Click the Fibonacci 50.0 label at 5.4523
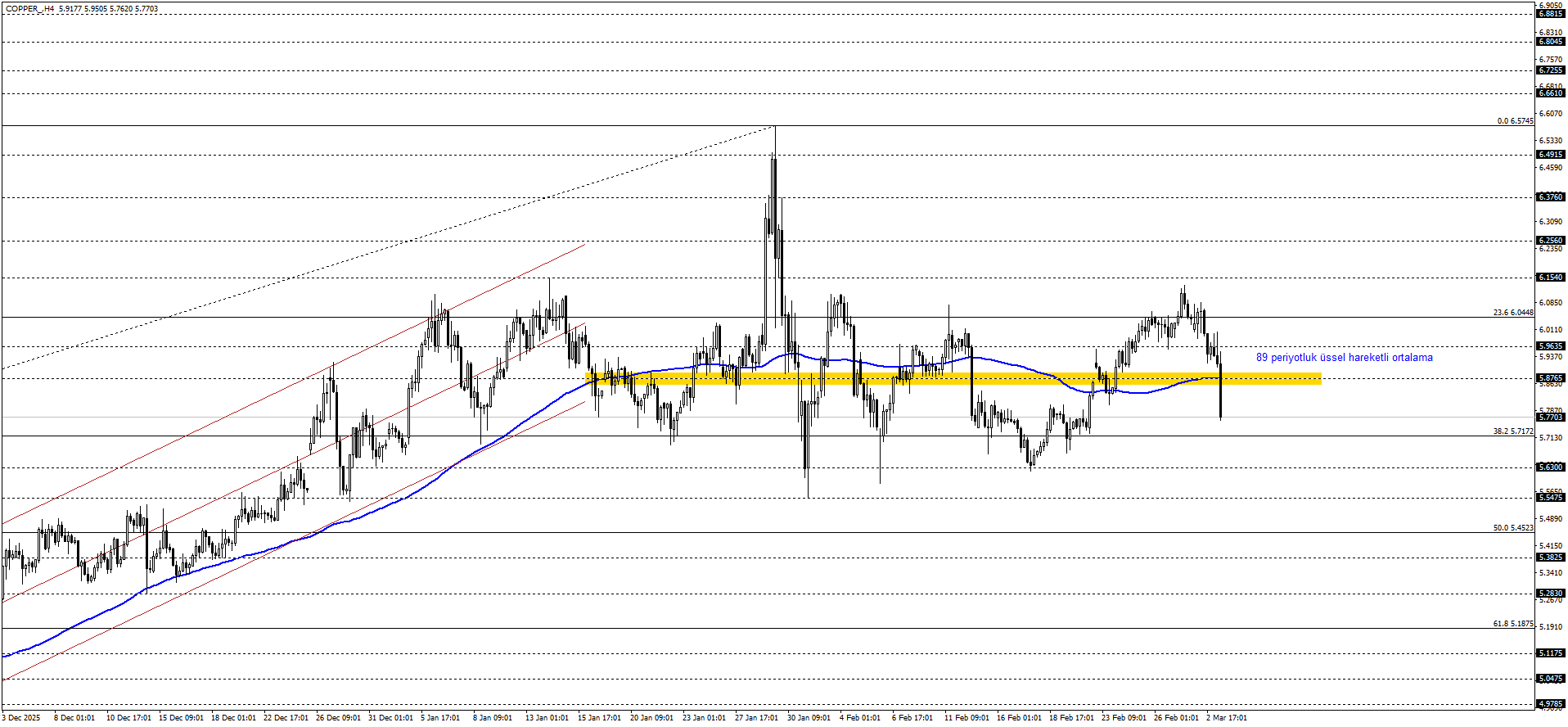The image size is (1568, 727). point(1512,528)
